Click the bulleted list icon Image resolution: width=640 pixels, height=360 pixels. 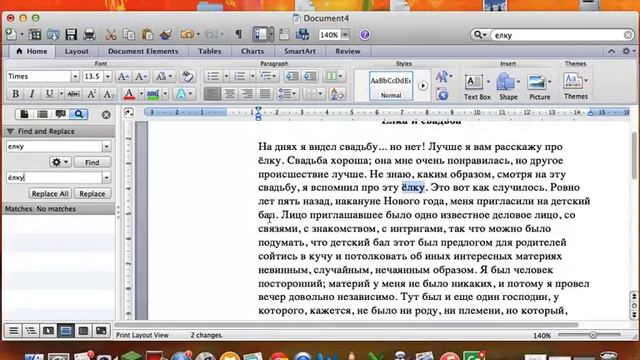213,76
